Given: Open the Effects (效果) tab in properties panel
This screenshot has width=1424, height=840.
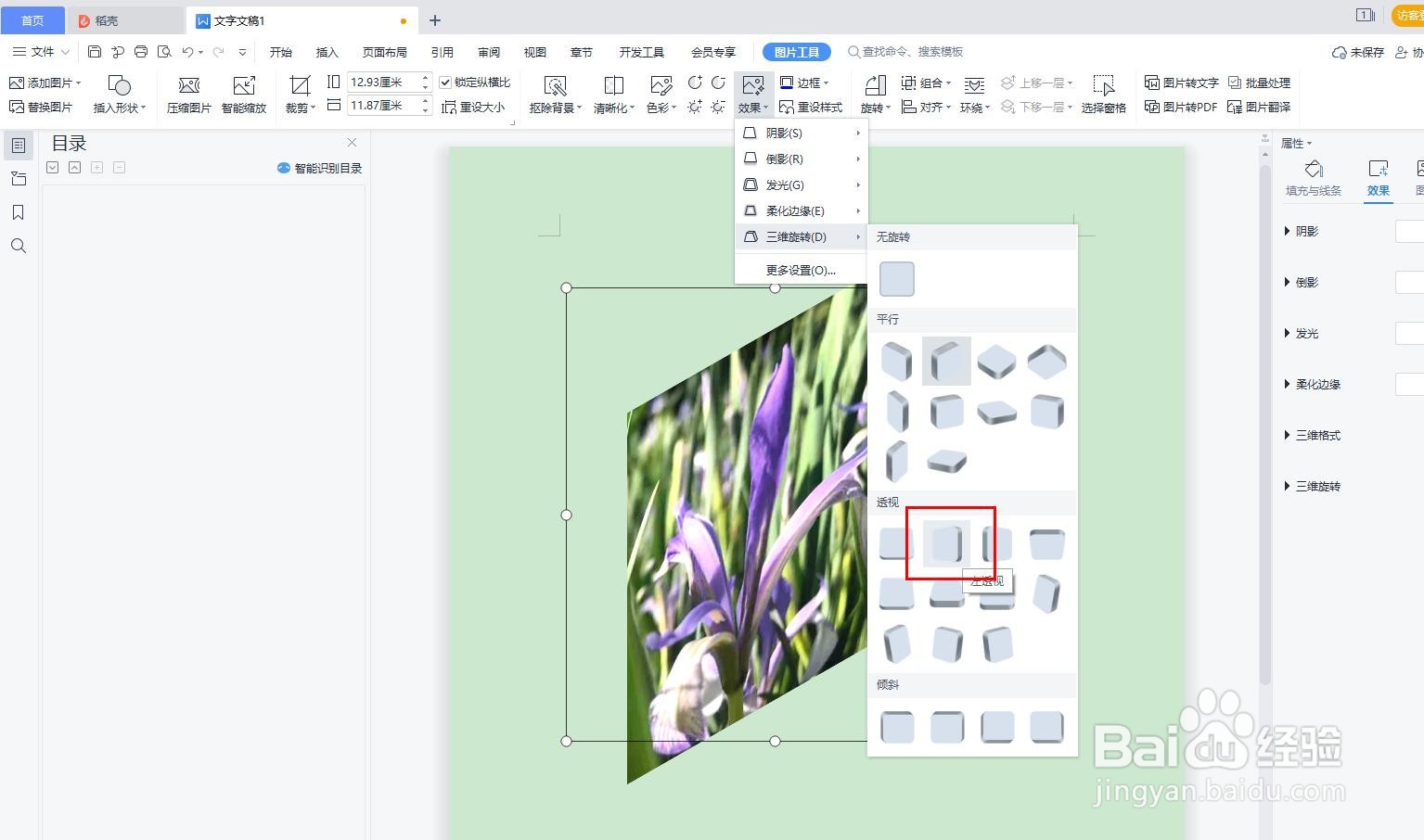Looking at the screenshot, I should click(x=1379, y=178).
